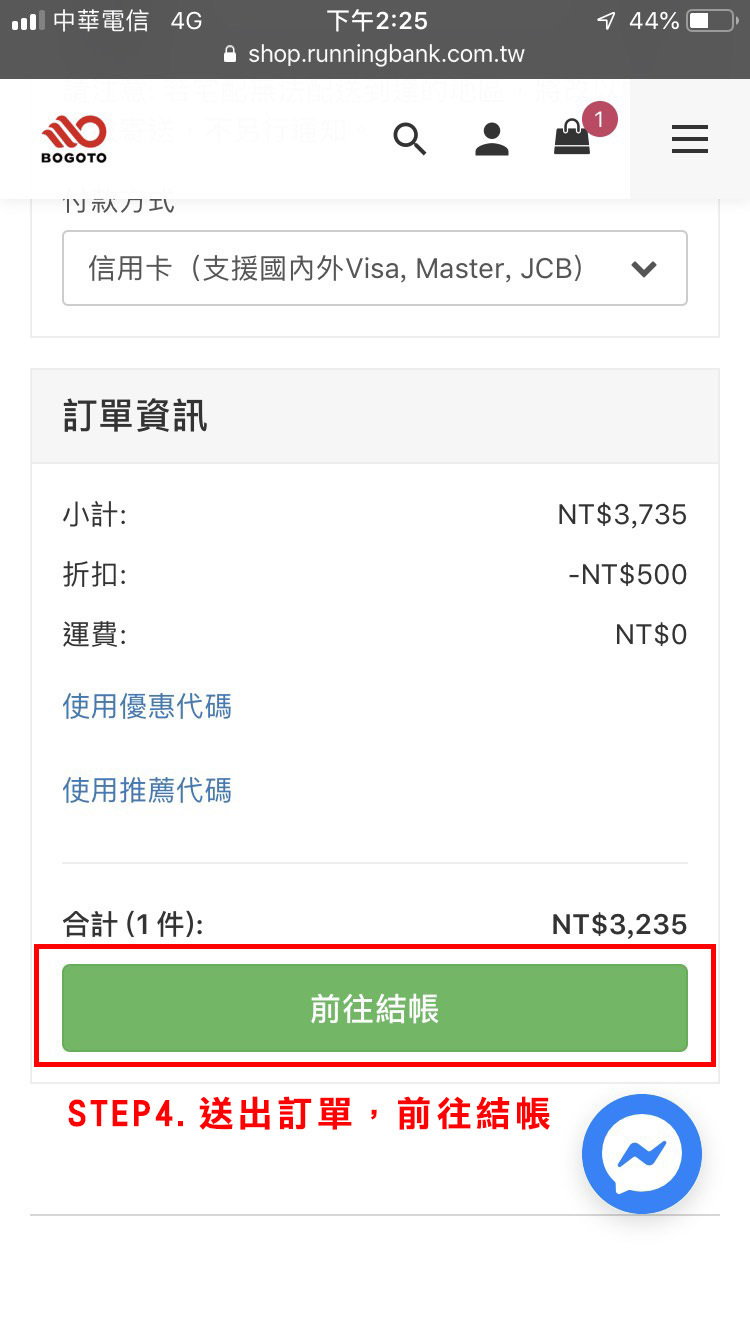Open the search magnifier icon
The height and width of the screenshot is (1334, 750).
click(x=409, y=139)
